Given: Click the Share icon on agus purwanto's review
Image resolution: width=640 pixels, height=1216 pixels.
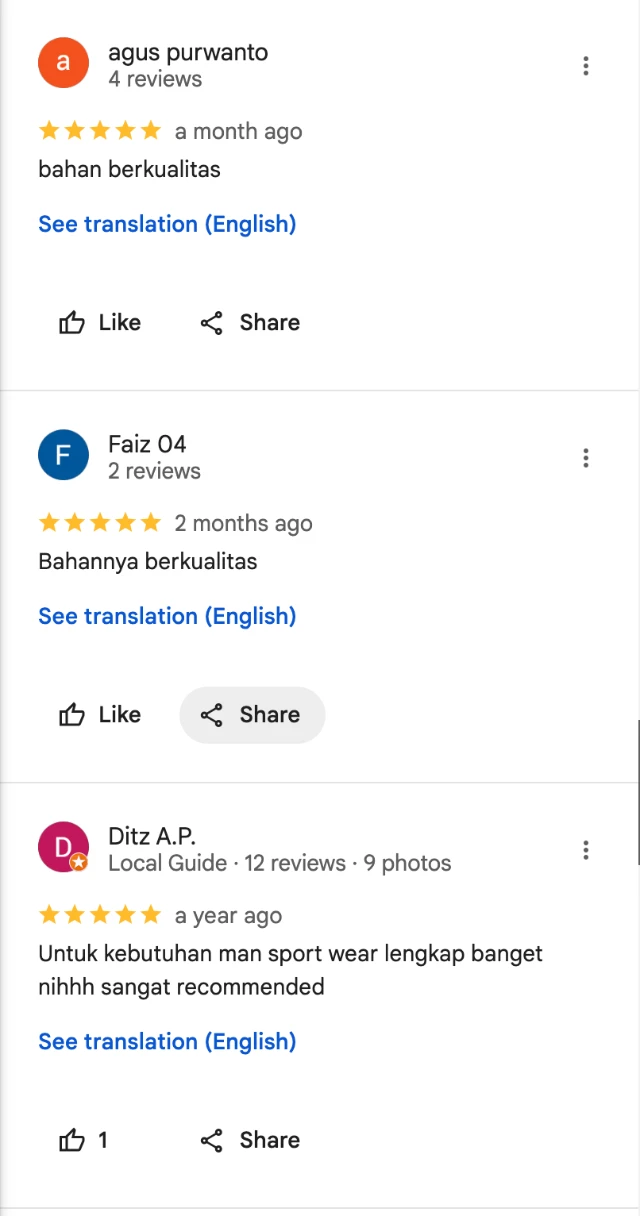Looking at the screenshot, I should [x=211, y=322].
